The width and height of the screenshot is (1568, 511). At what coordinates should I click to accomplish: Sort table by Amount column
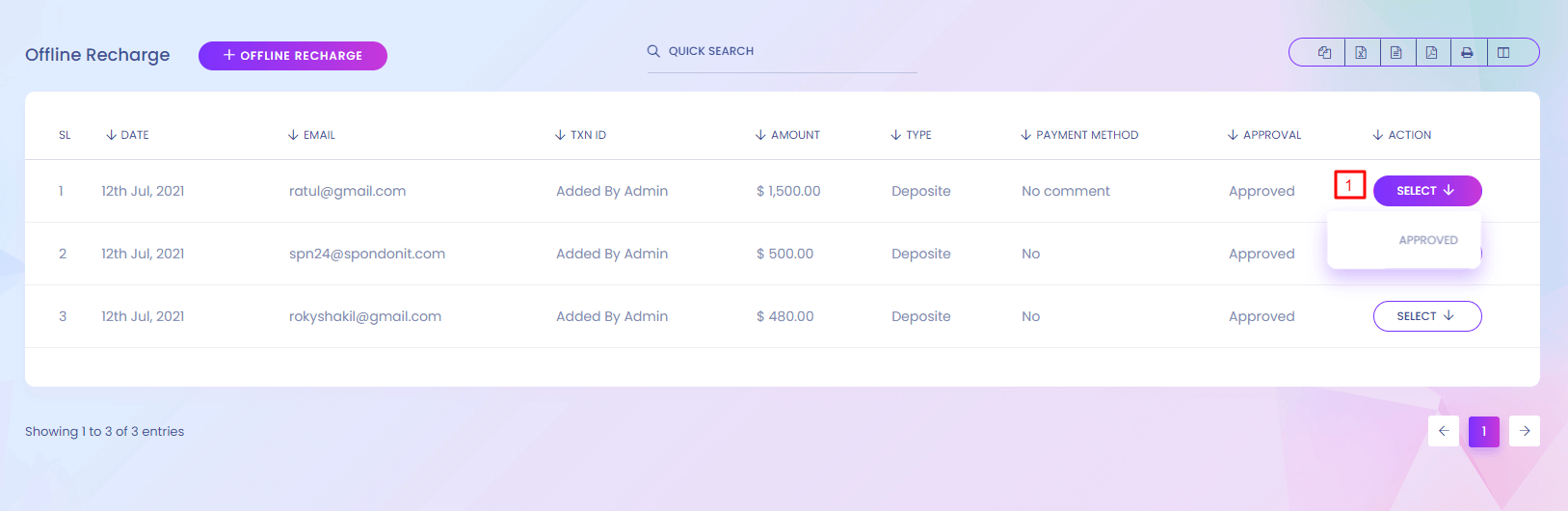788,135
